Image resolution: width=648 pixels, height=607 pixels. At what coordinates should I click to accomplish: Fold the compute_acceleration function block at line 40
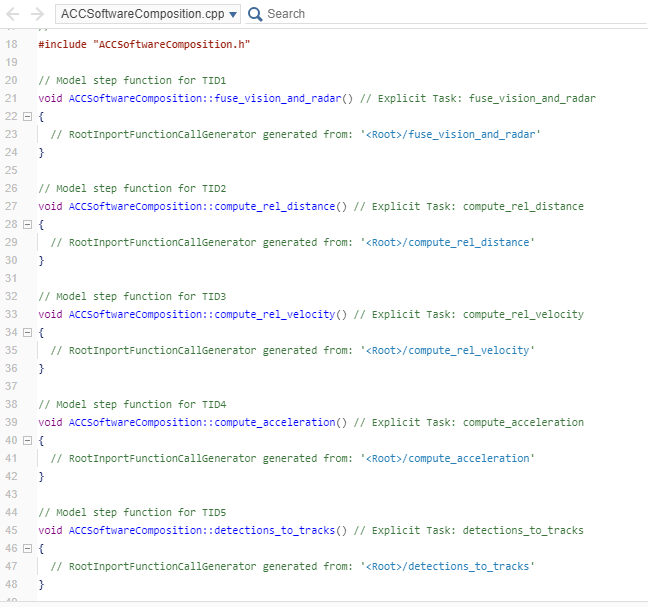(27, 441)
